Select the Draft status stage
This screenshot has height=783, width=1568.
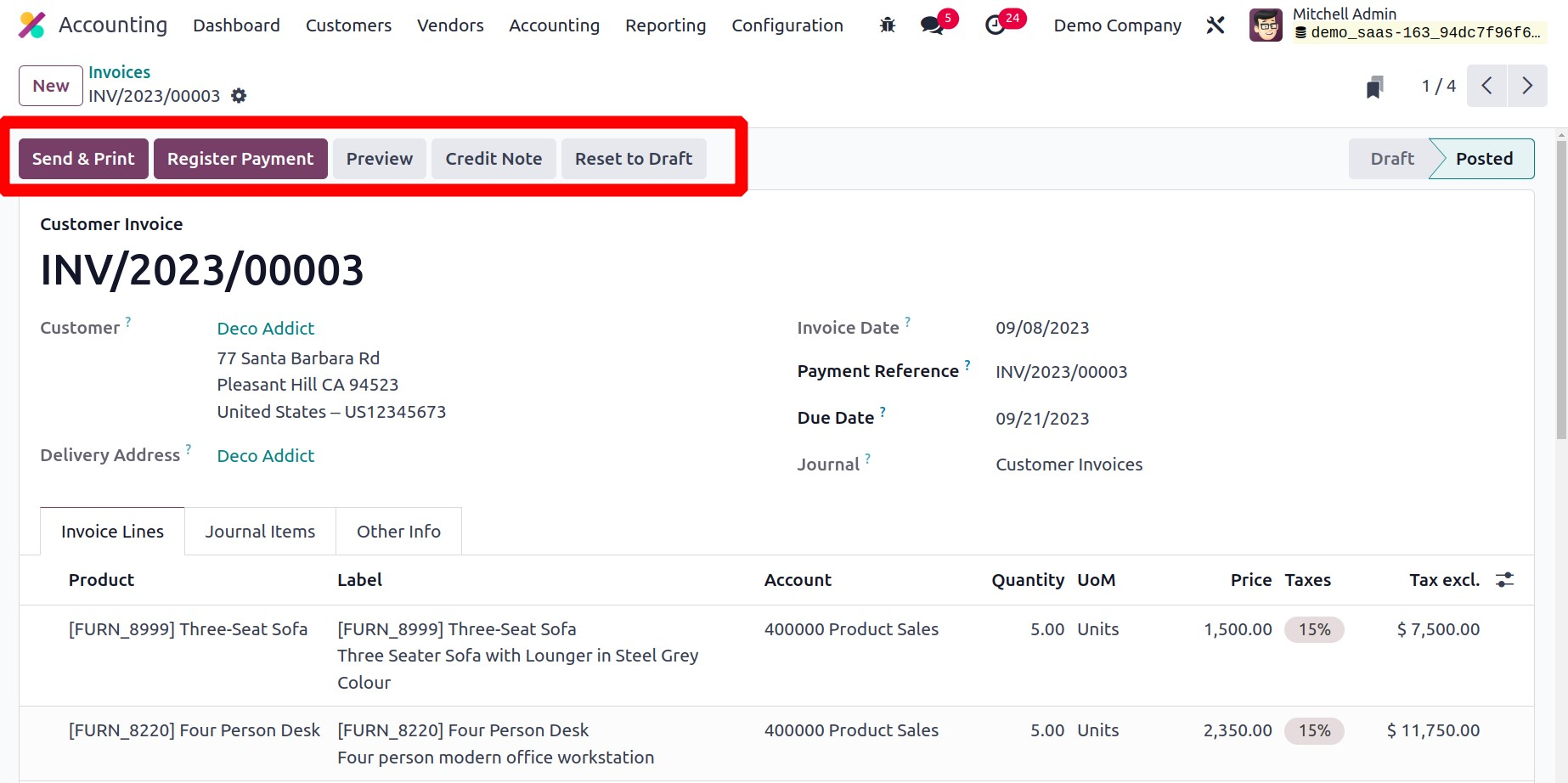tap(1391, 159)
